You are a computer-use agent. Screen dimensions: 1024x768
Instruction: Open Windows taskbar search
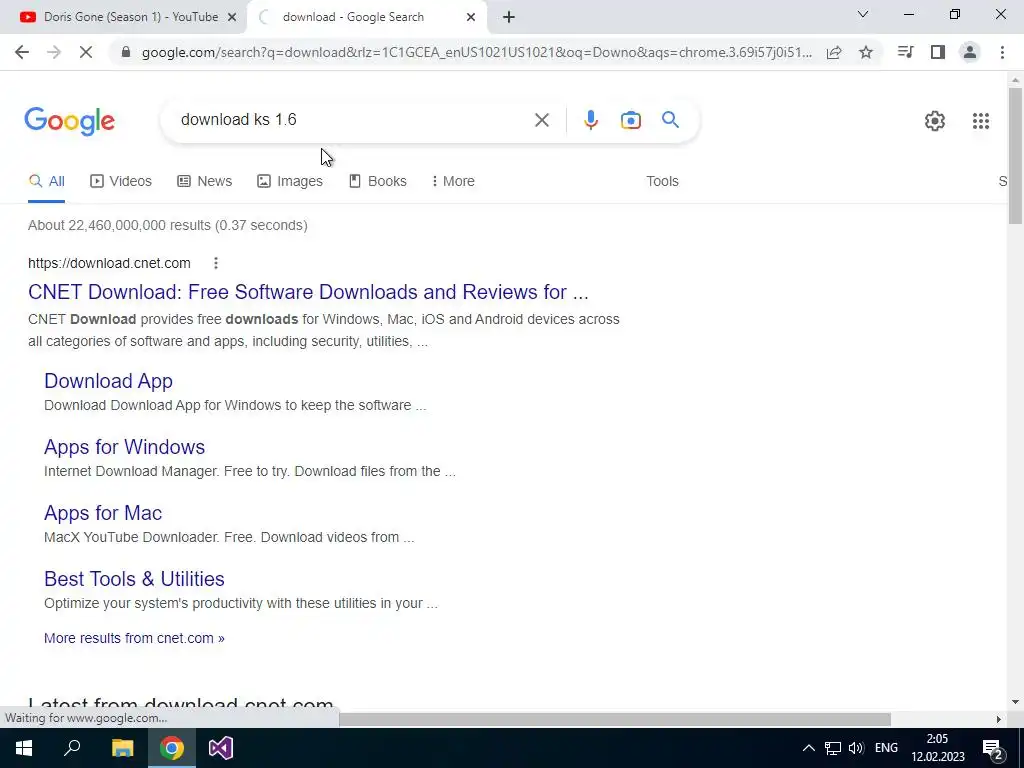tap(72, 748)
